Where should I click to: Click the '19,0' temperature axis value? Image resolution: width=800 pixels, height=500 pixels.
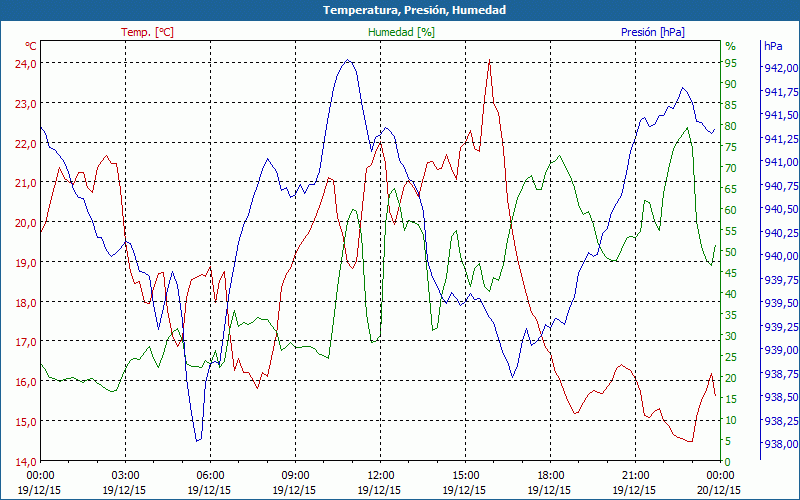tap(26, 263)
